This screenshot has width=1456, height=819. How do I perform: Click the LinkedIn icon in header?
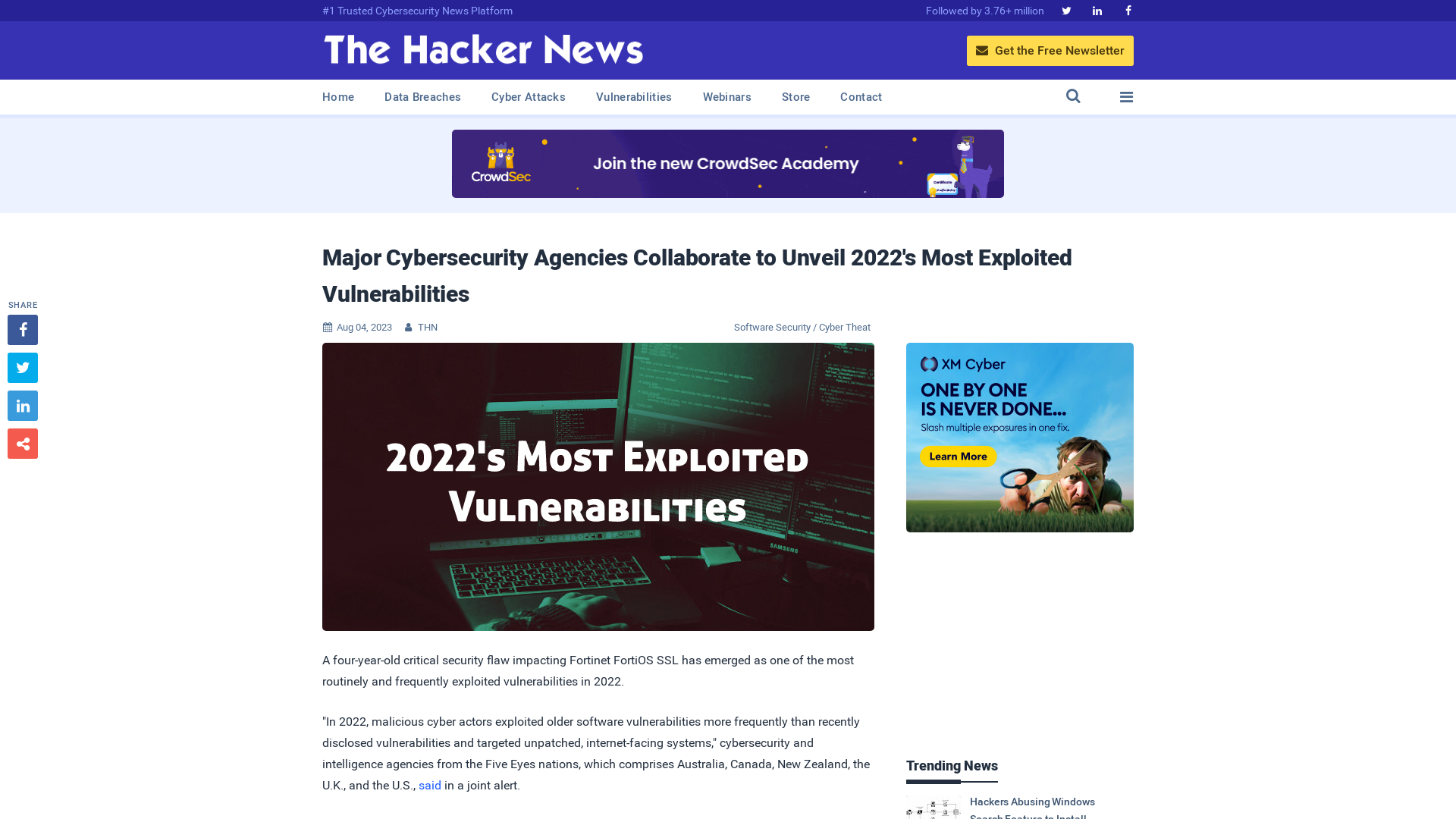coord(1097,10)
